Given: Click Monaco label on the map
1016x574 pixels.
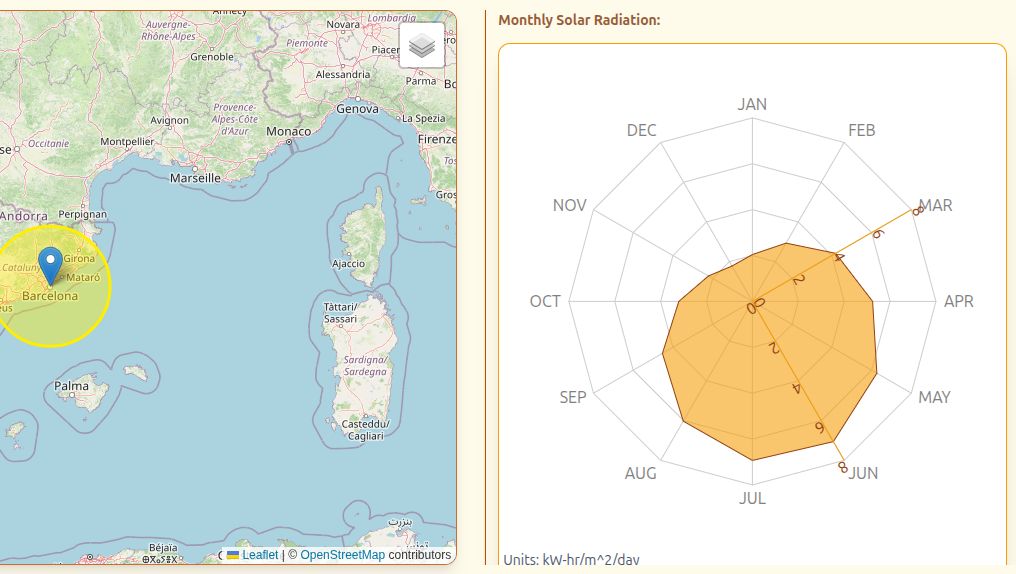Looking at the screenshot, I should 288,132.
